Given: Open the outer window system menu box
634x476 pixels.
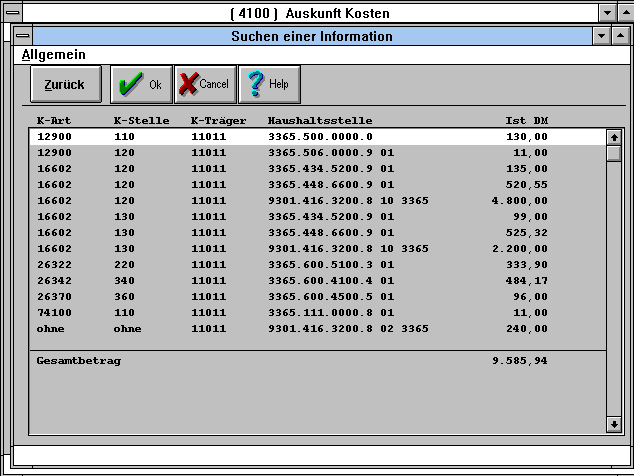Looking at the screenshot, I should coord(11,13).
